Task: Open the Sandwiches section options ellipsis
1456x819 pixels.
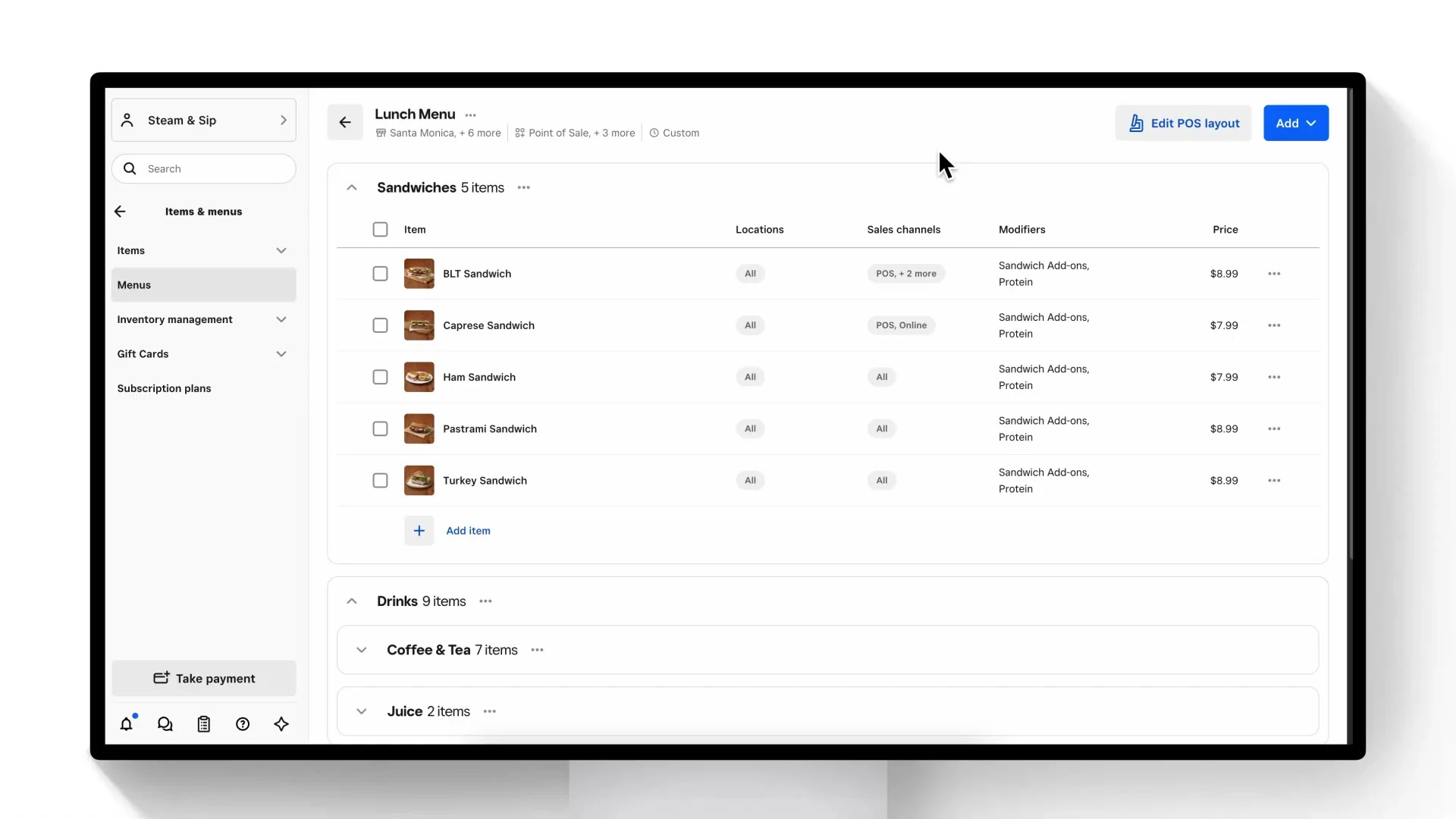Action: pyautogui.click(x=524, y=187)
